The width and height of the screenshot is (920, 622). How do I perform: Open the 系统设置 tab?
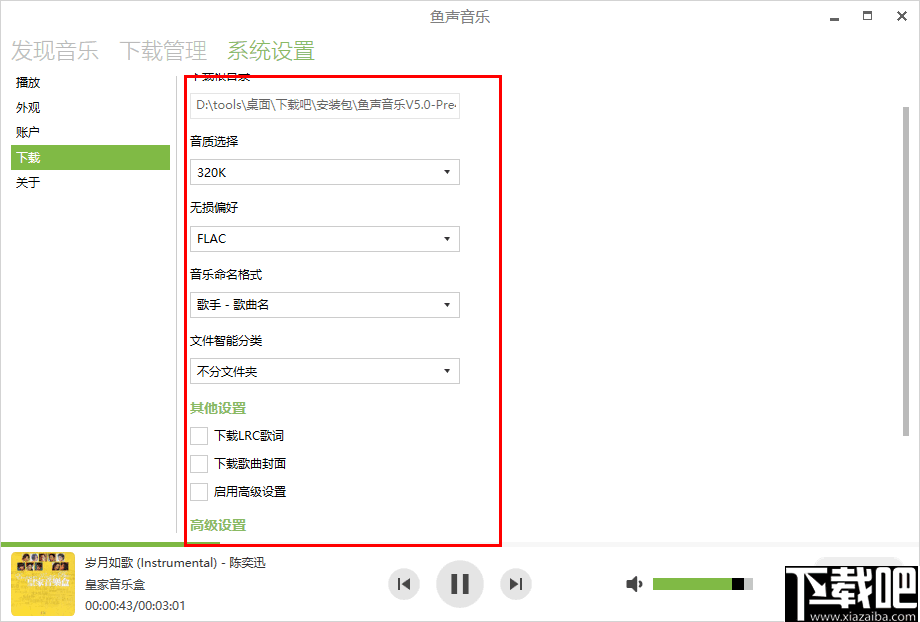[x=269, y=51]
